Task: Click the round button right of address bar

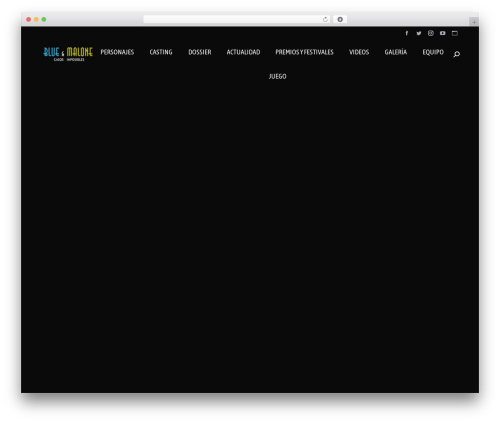Action: point(340,19)
